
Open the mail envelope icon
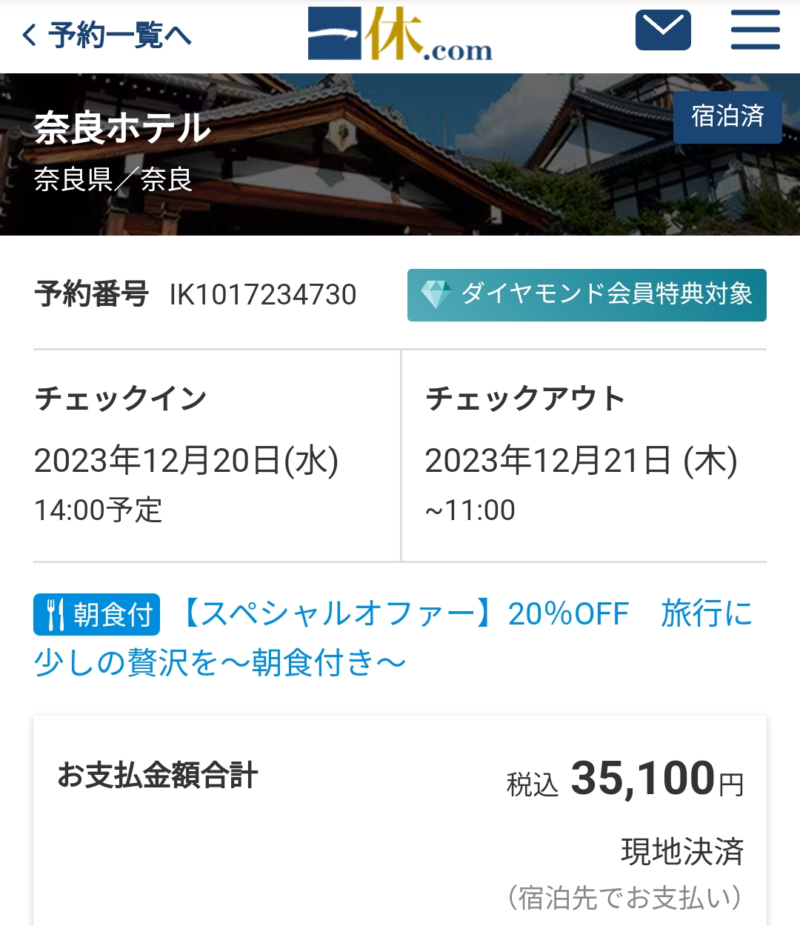[x=663, y=31]
